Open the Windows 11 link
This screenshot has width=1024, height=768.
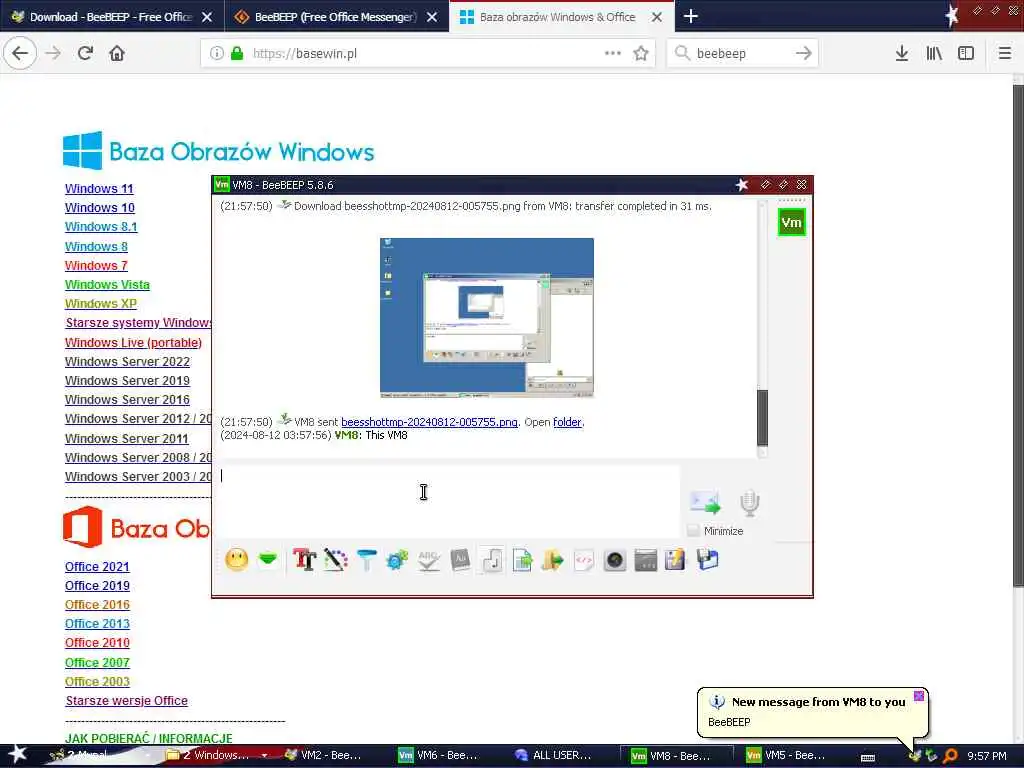pos(99,189)
